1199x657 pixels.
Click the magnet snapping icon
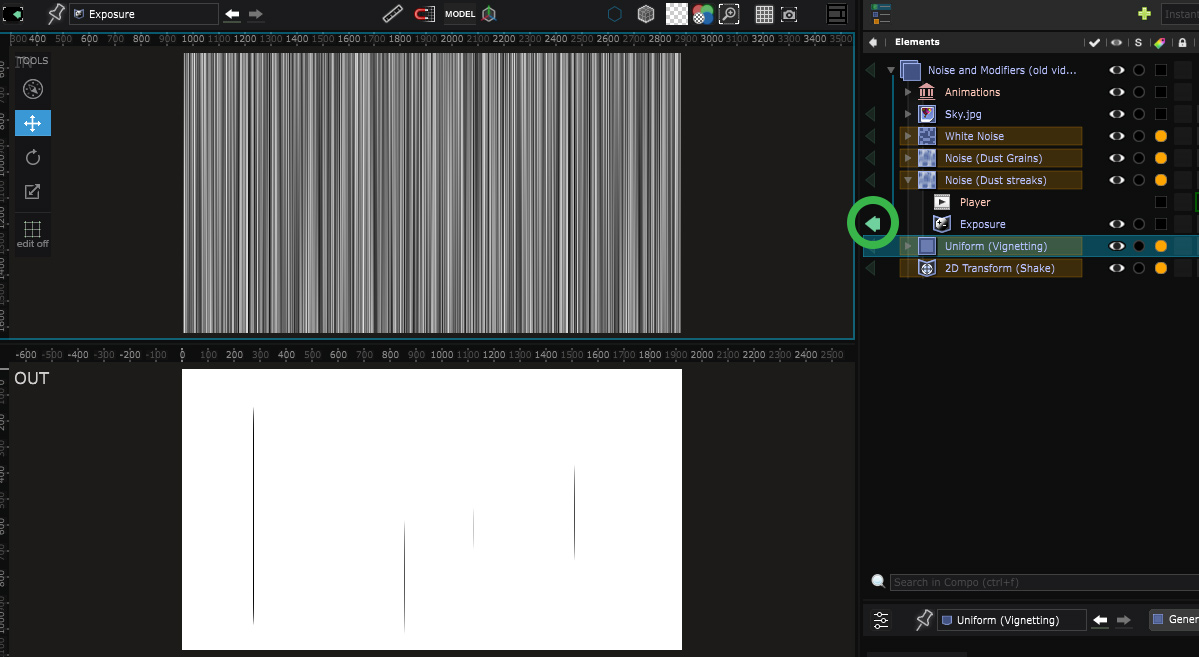(425, 14)
